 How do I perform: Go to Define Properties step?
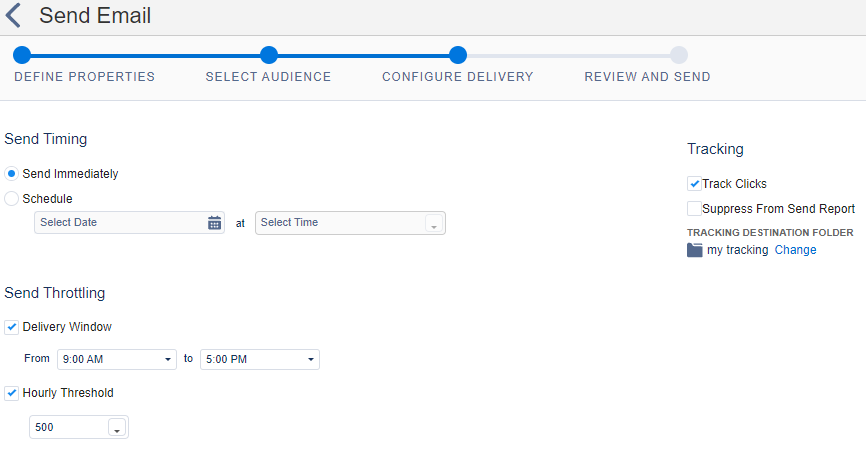pos(85,77)
